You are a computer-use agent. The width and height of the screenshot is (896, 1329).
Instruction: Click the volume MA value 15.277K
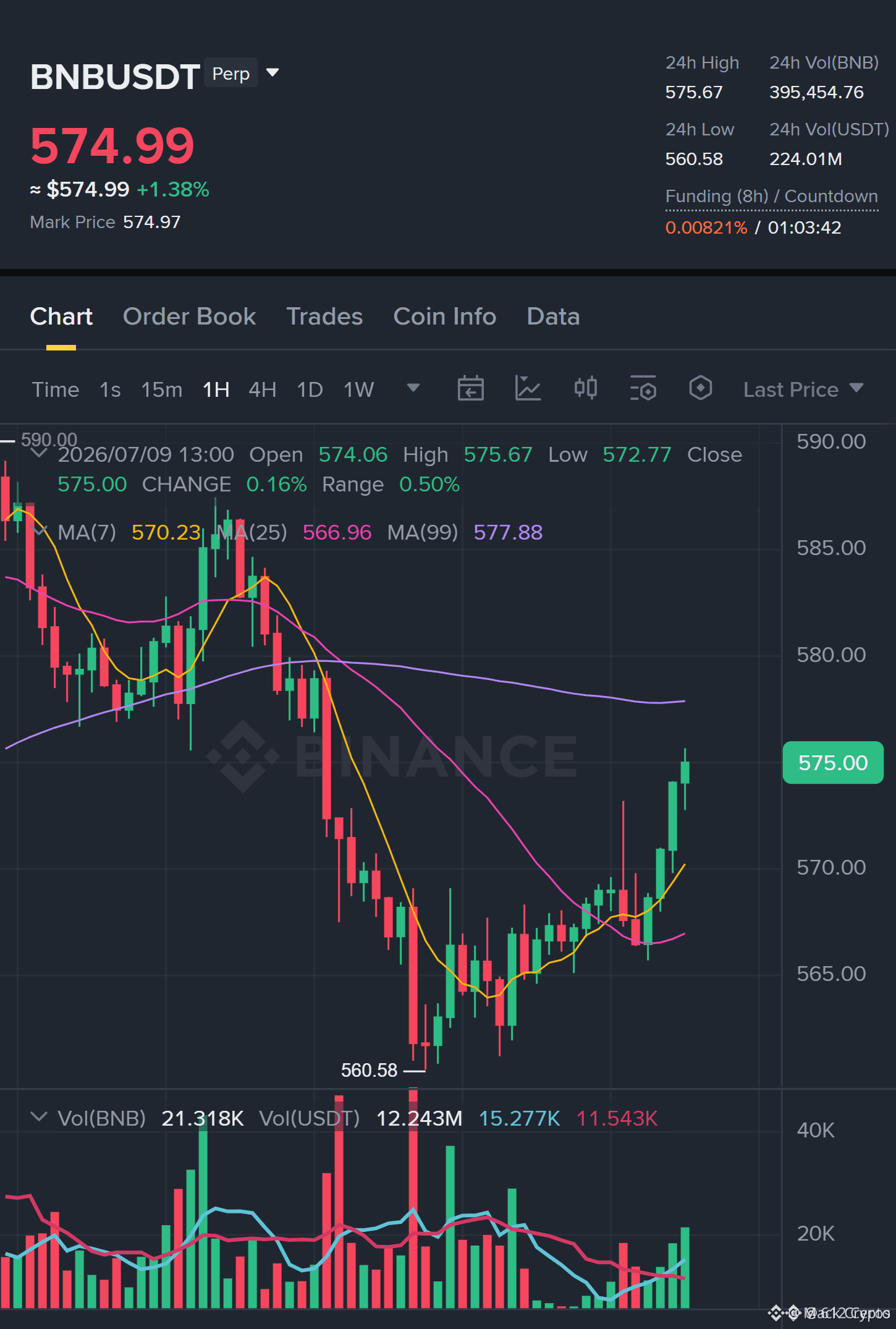(x=520, y=1118)
